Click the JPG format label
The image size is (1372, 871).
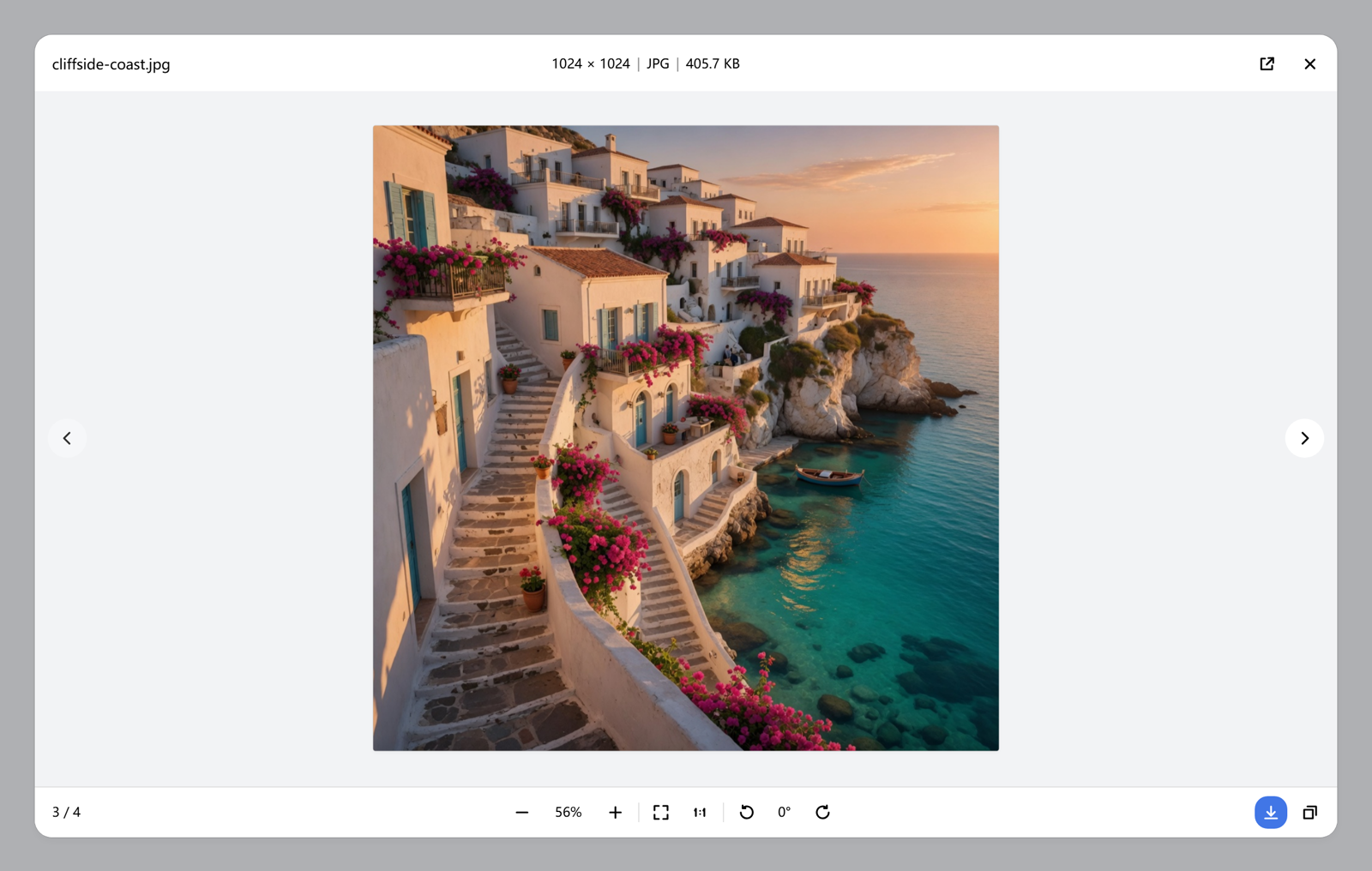coord(658,64)
